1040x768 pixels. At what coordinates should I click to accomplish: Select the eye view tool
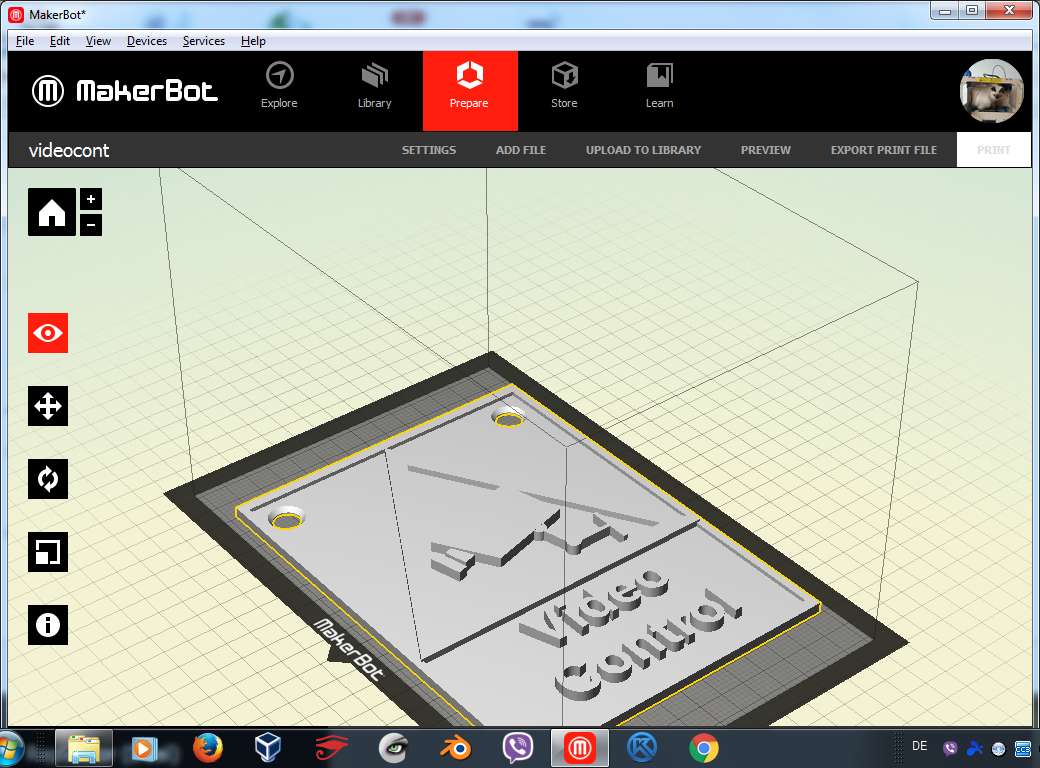(x=48, y=333)
